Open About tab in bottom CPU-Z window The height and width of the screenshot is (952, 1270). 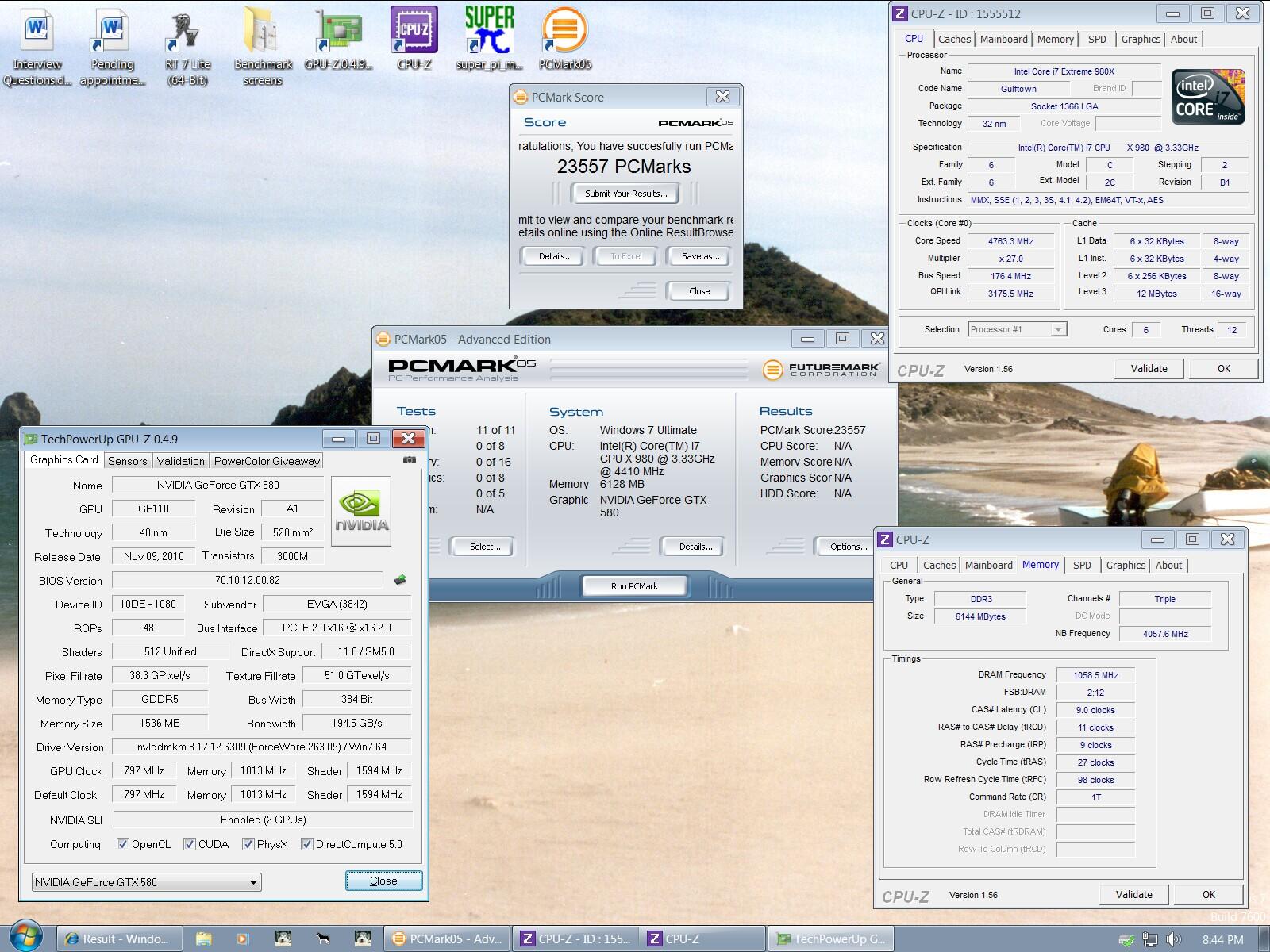click(1168, 565)
